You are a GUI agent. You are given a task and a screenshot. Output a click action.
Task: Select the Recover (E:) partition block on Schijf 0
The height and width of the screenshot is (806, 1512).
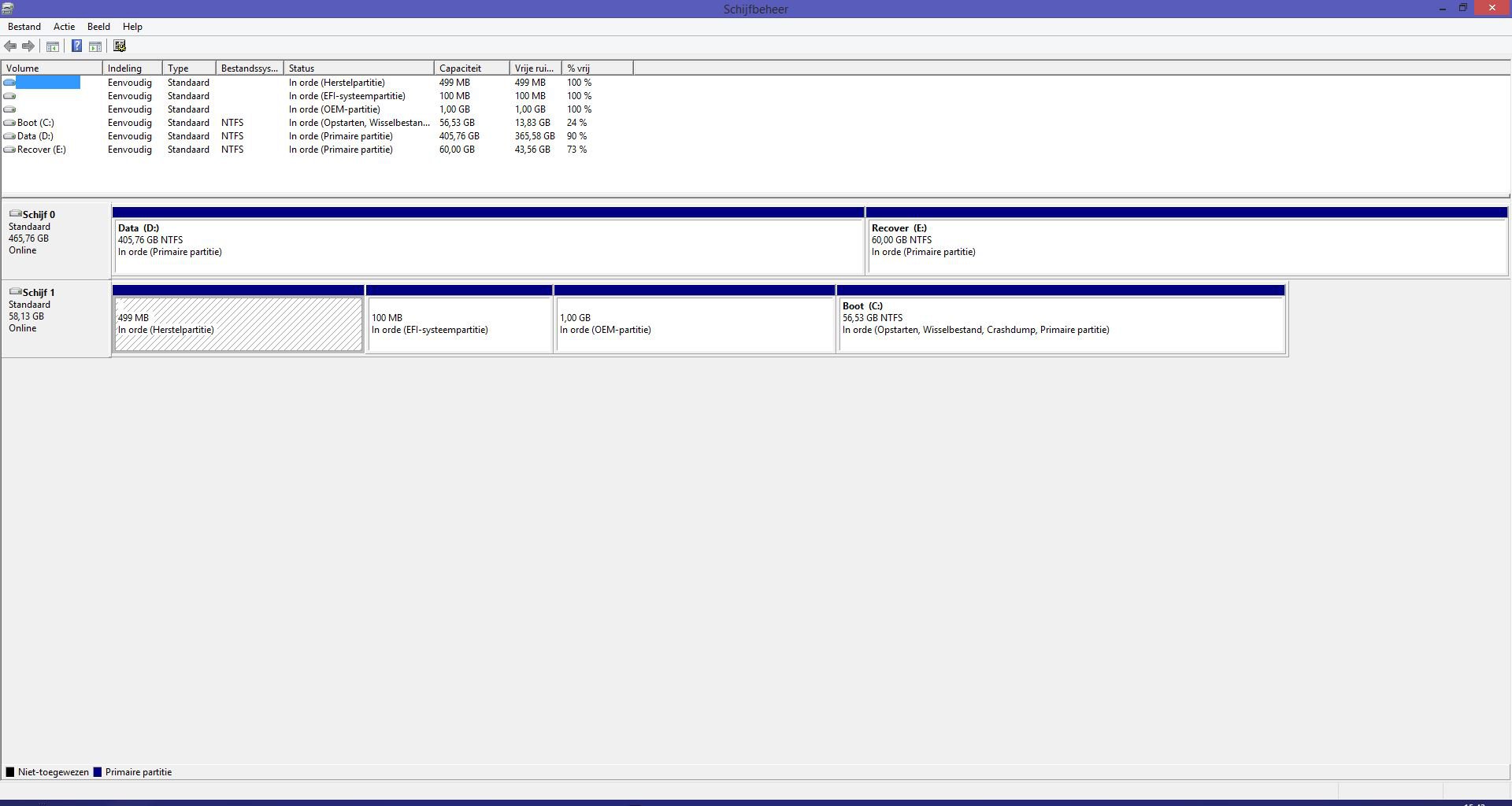(1187, 241)
